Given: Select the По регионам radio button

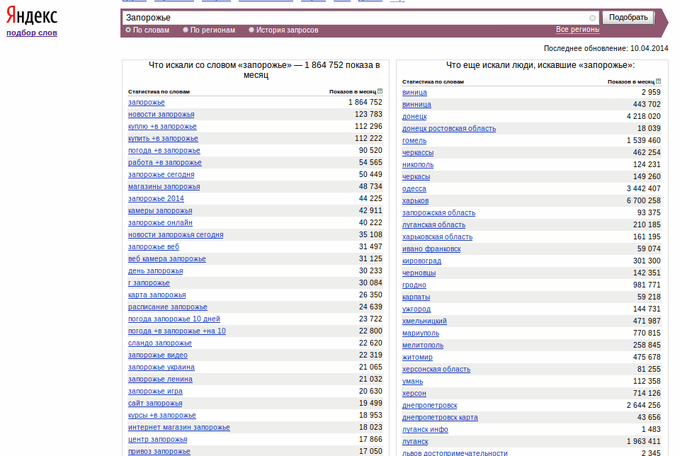Looking at the screenshot, I should pyautogui.click(x=186, y=30).
